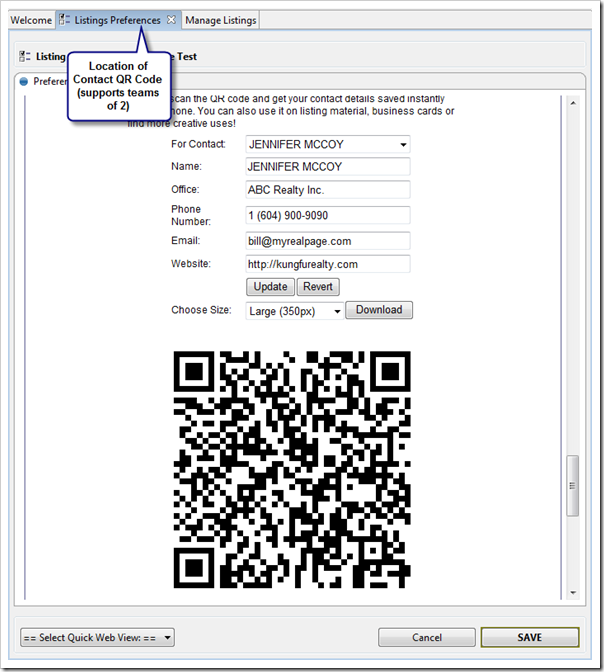604x672 pixels.
Task: Click the scrollbar up arrow
Action: 573,103
